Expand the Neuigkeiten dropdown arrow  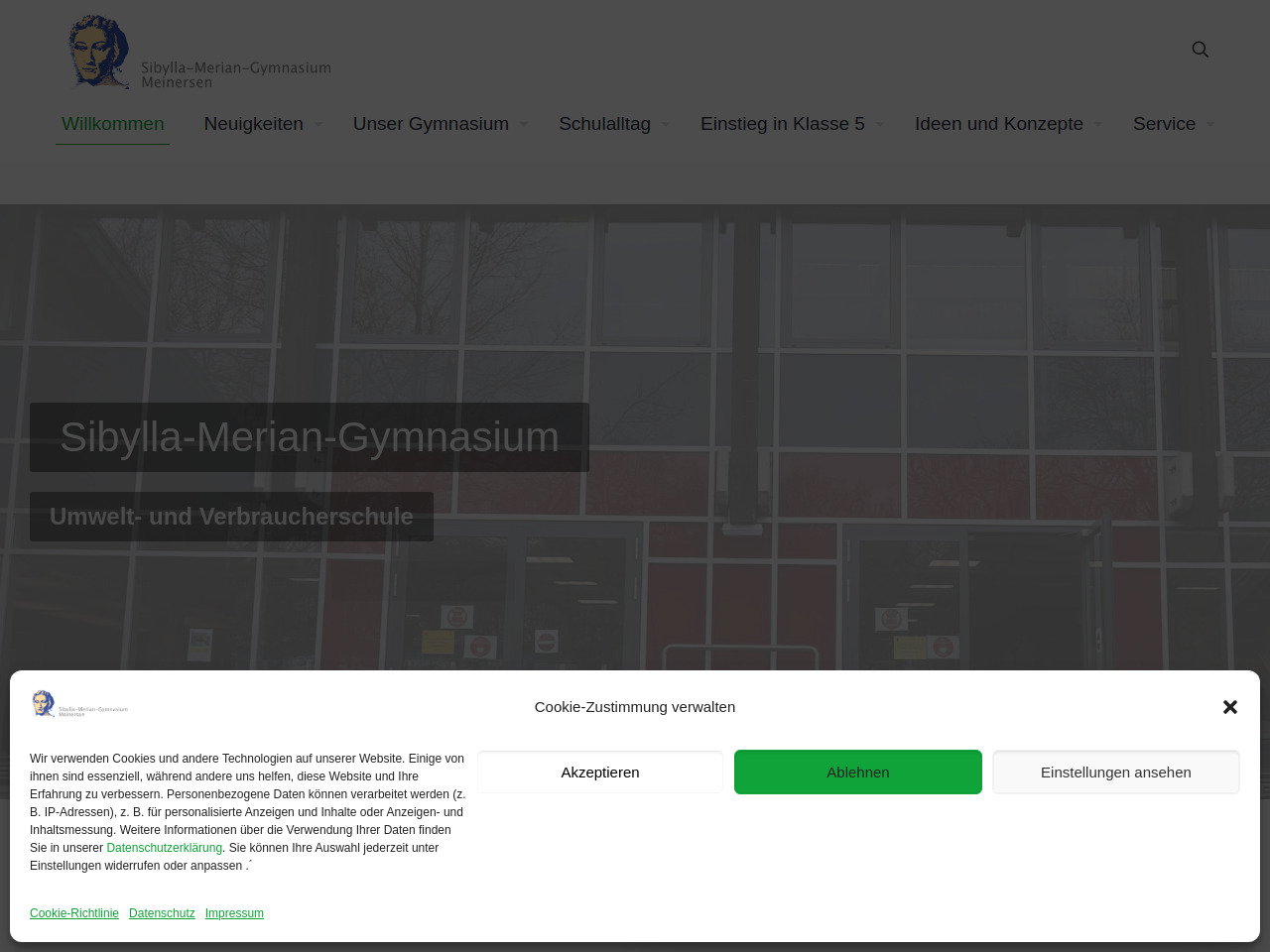[x=318, y=125]
